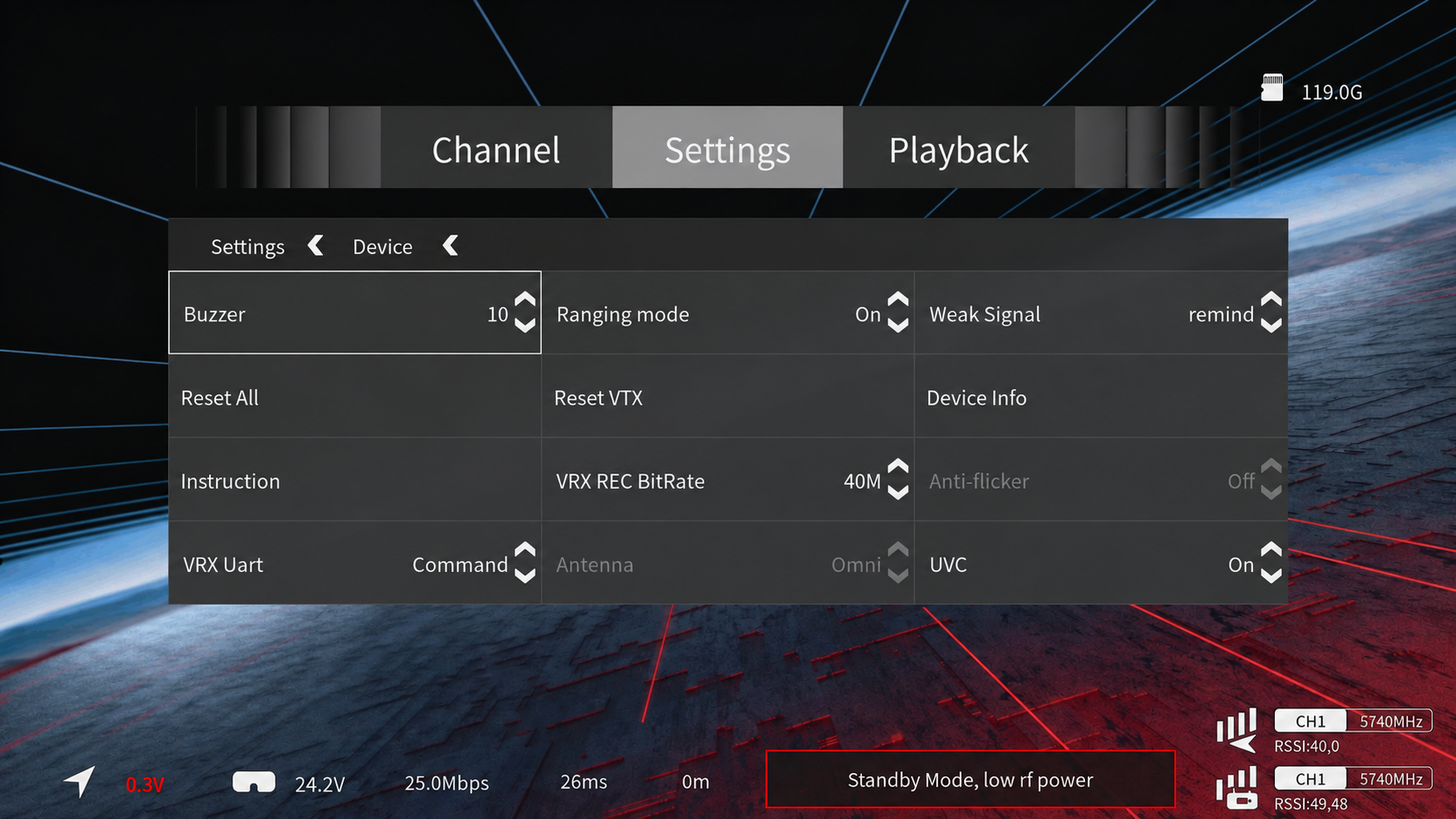This screenshot has width=1456, height=819.
Task: Go back via Settings breadcrumb arrow
Action: point(315,246)
